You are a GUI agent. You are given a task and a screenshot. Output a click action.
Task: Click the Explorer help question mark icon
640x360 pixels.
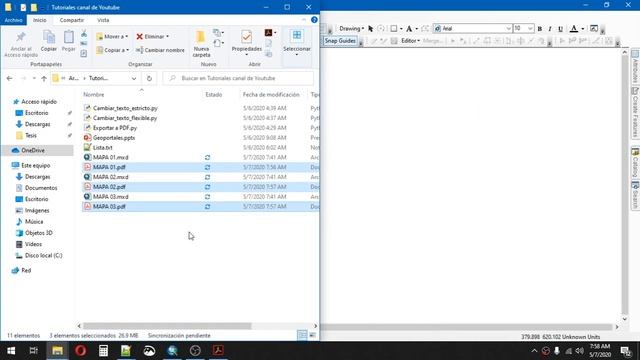[314, 20]
